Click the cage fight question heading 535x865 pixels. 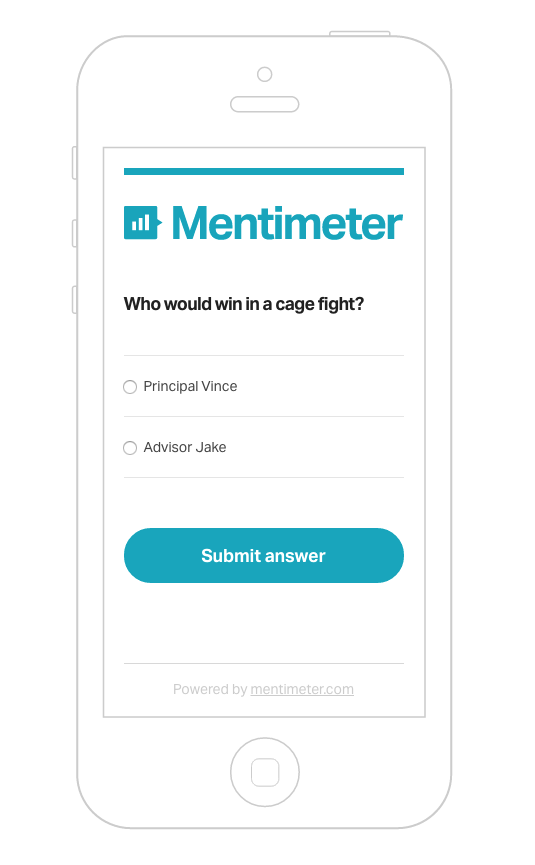[244, 304]
